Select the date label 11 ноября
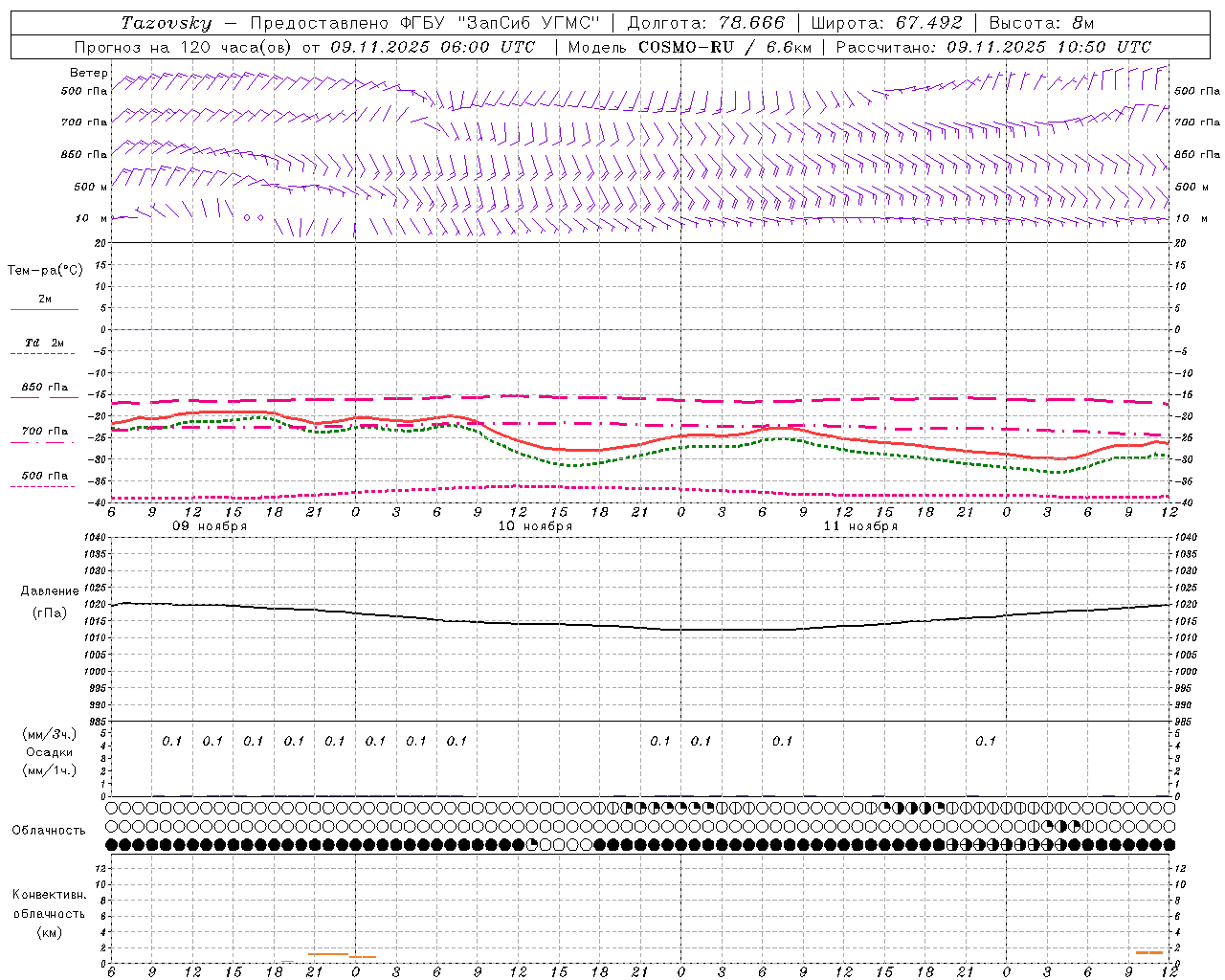 tap(860, 526)
